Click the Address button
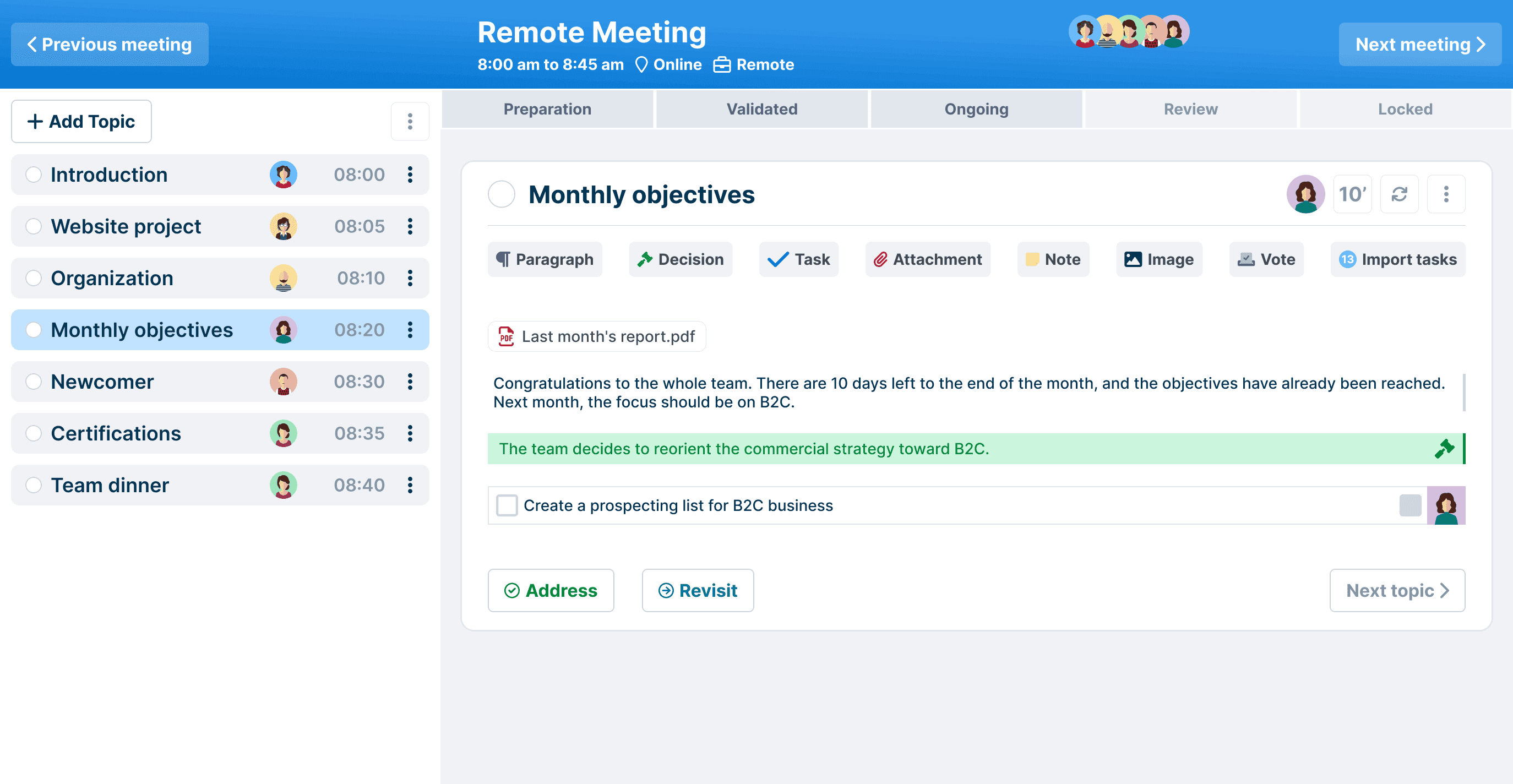The width and height of the screenshot is (1513, 784). (x=551, y=590)
